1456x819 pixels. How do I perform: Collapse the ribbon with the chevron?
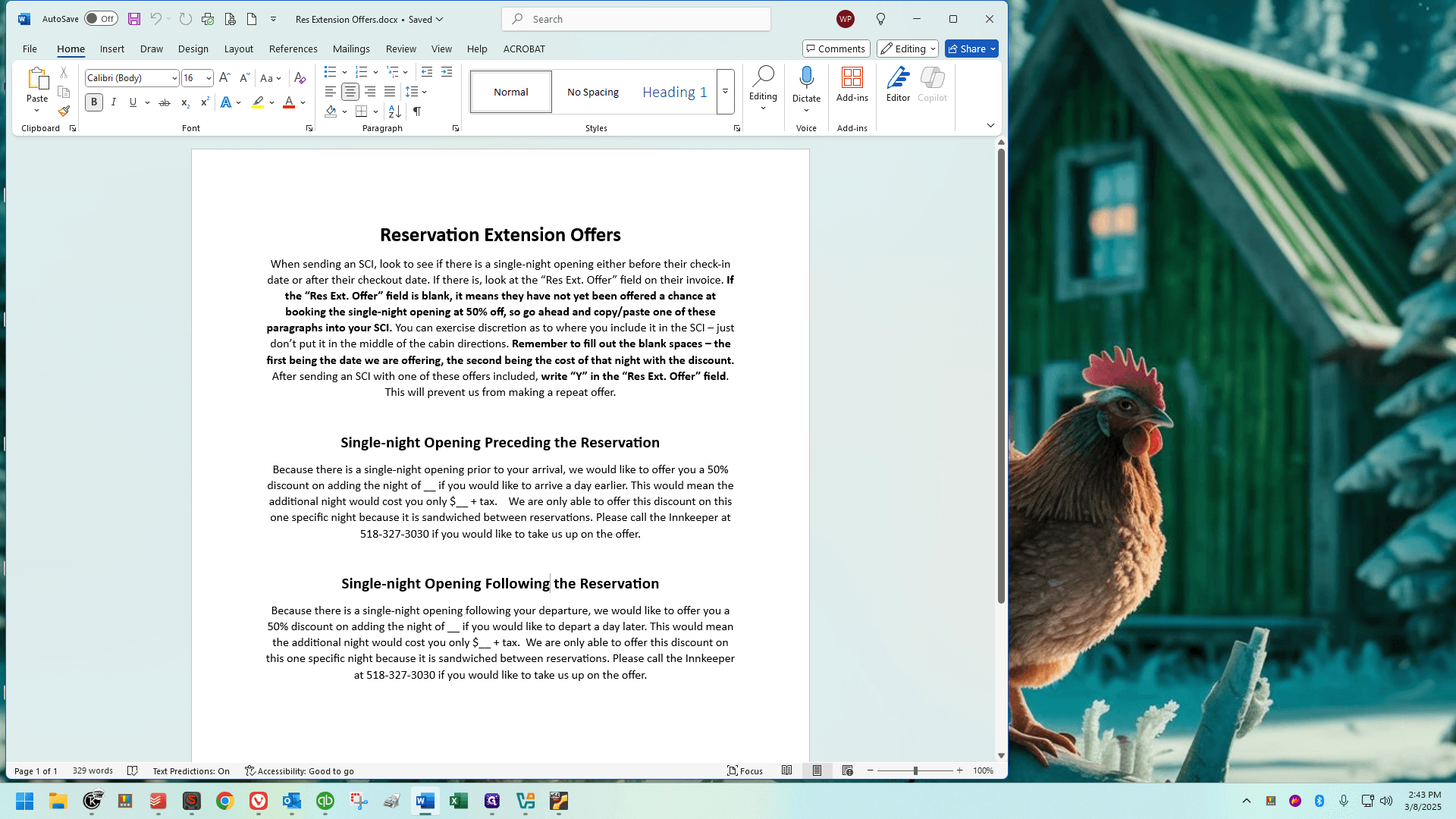(990, 126)
